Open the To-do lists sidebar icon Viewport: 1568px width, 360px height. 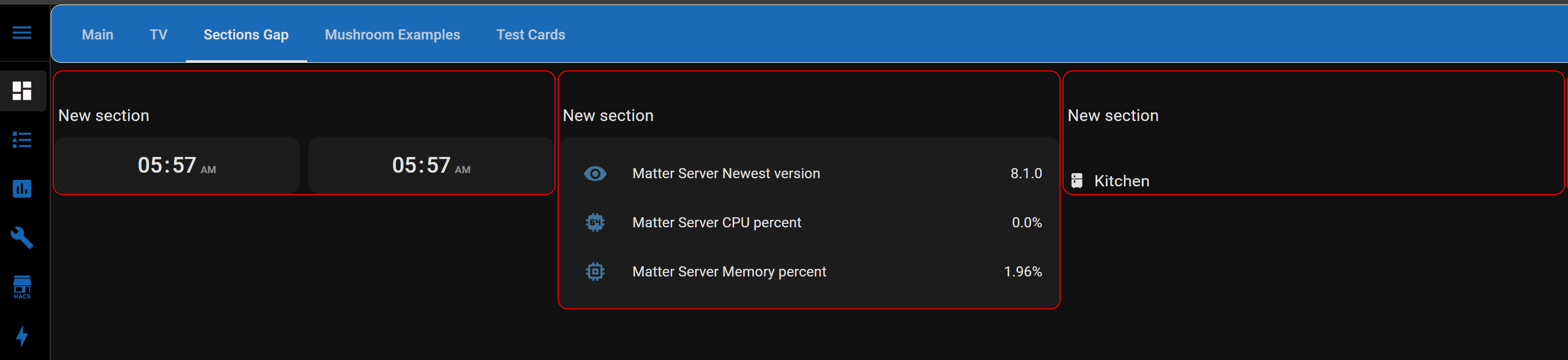(22, 140)
